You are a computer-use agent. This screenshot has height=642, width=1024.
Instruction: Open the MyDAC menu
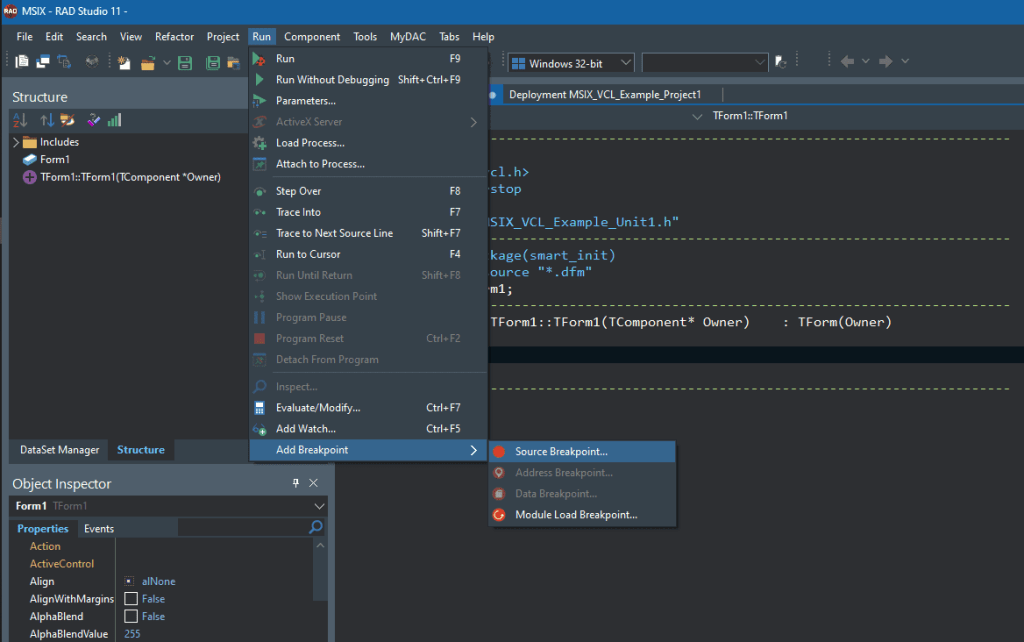click(408, 37)
